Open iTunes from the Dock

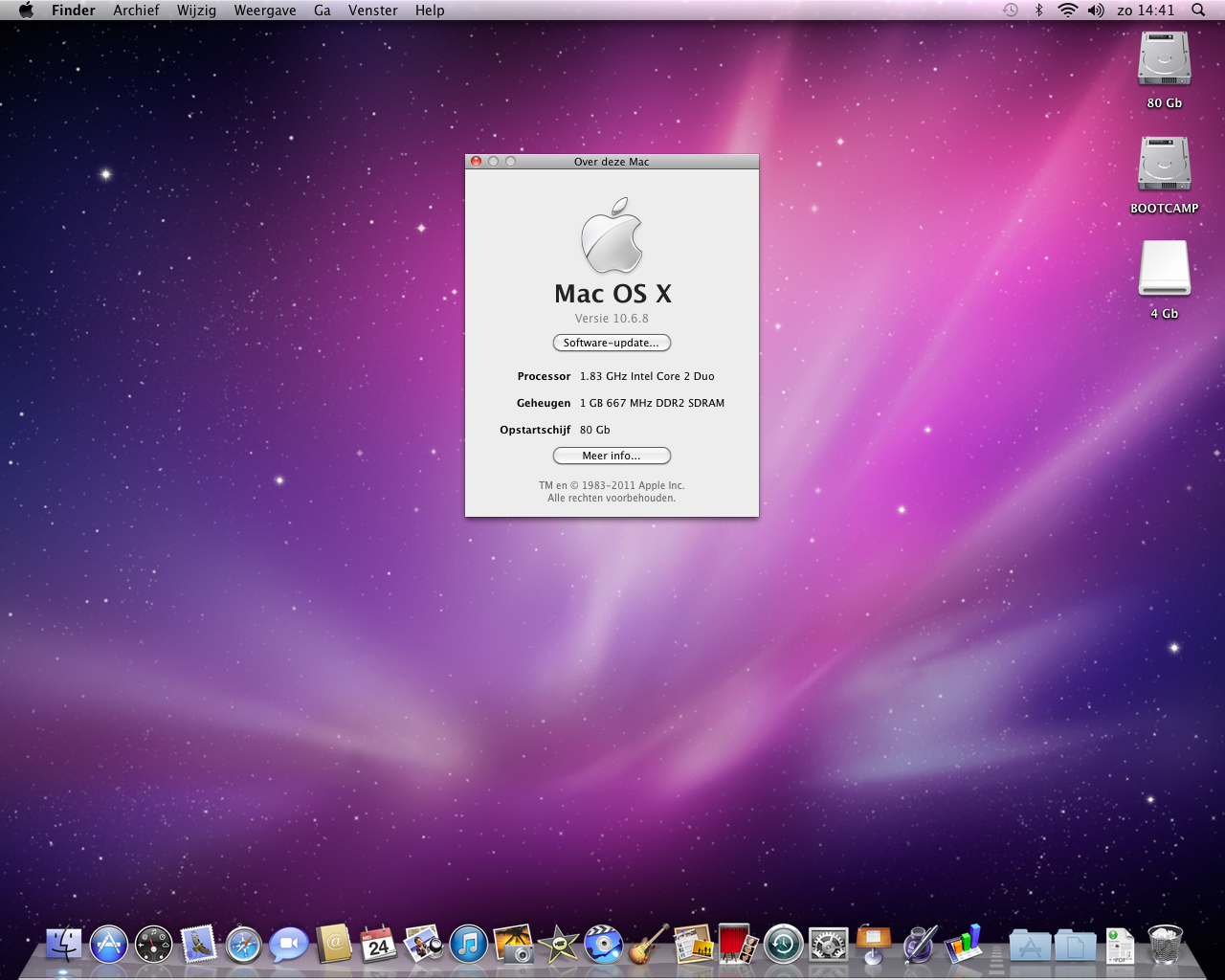(x=468, y=945)
